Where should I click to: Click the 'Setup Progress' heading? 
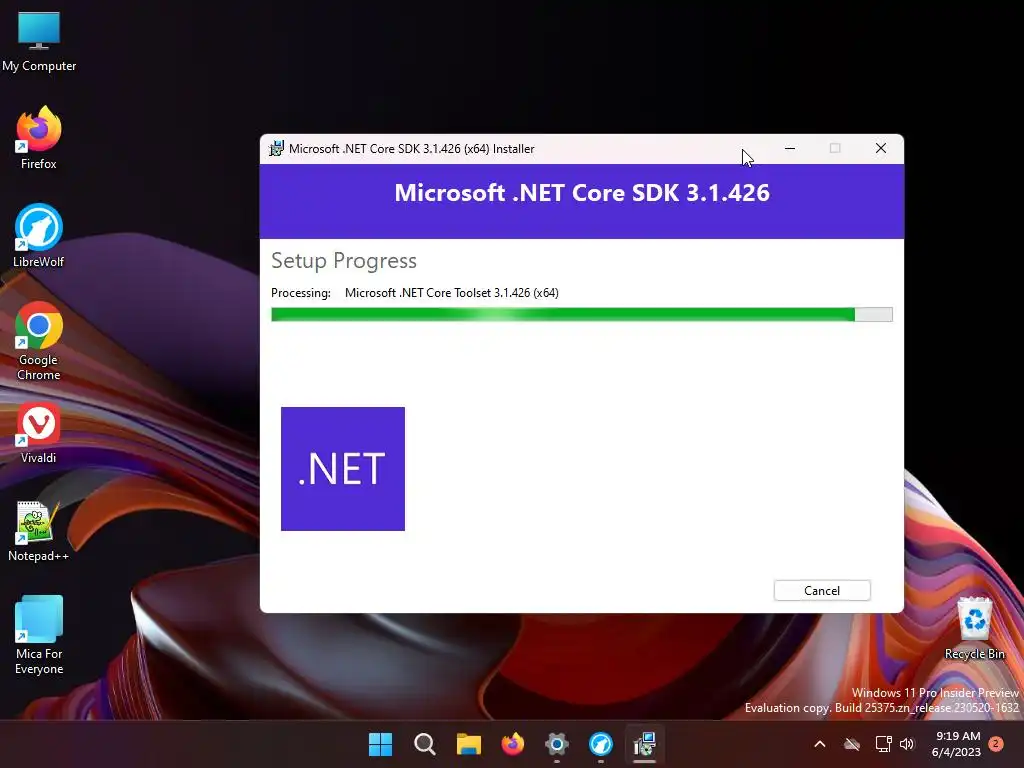344,261
